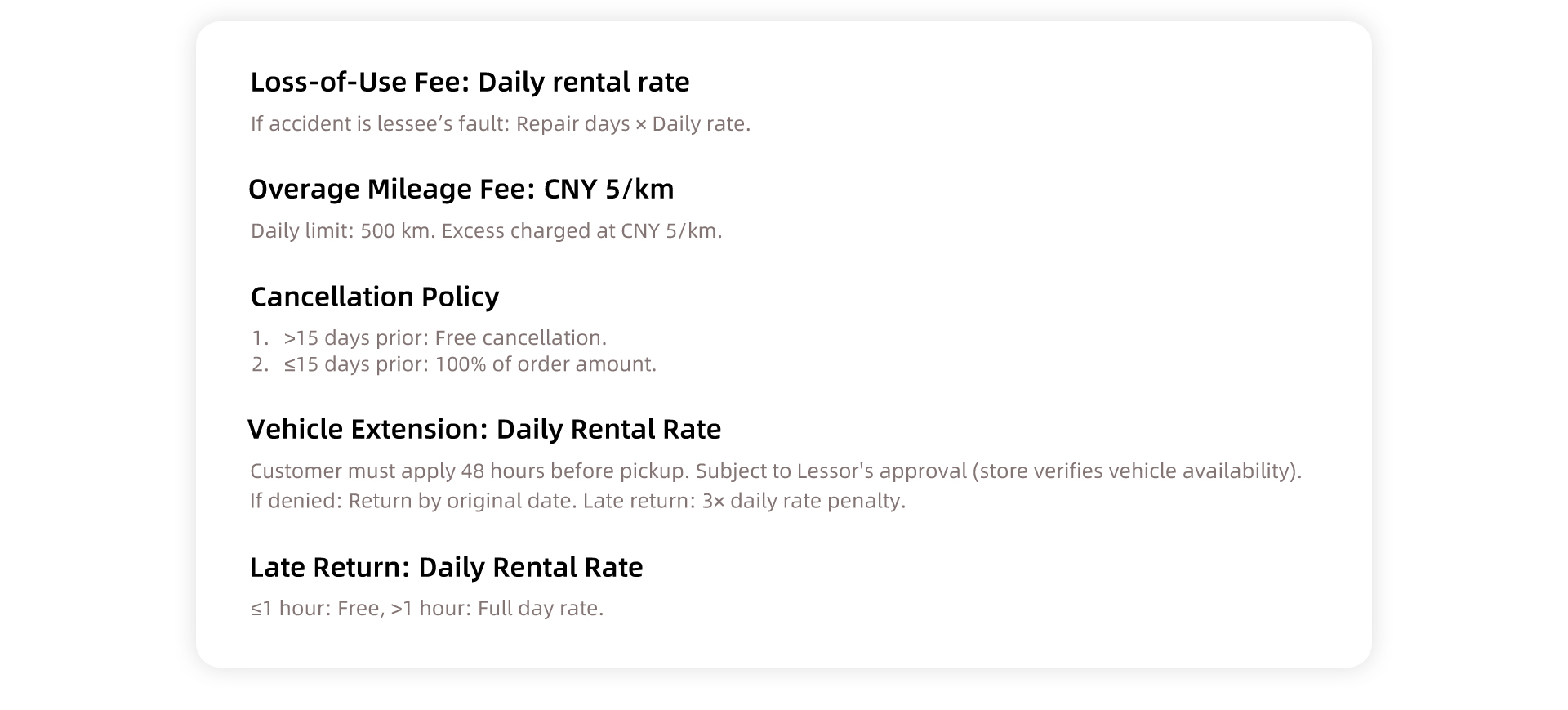The image size is (1568, 710).
Task: Click the Excess charged at CNY 5/km text
Action: click(x=581, y=230)
